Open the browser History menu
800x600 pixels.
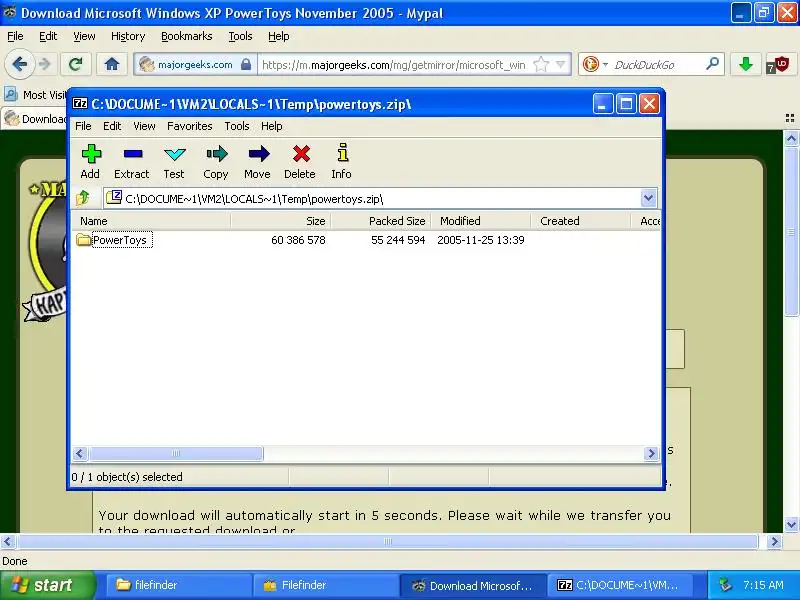coord(128,36)
